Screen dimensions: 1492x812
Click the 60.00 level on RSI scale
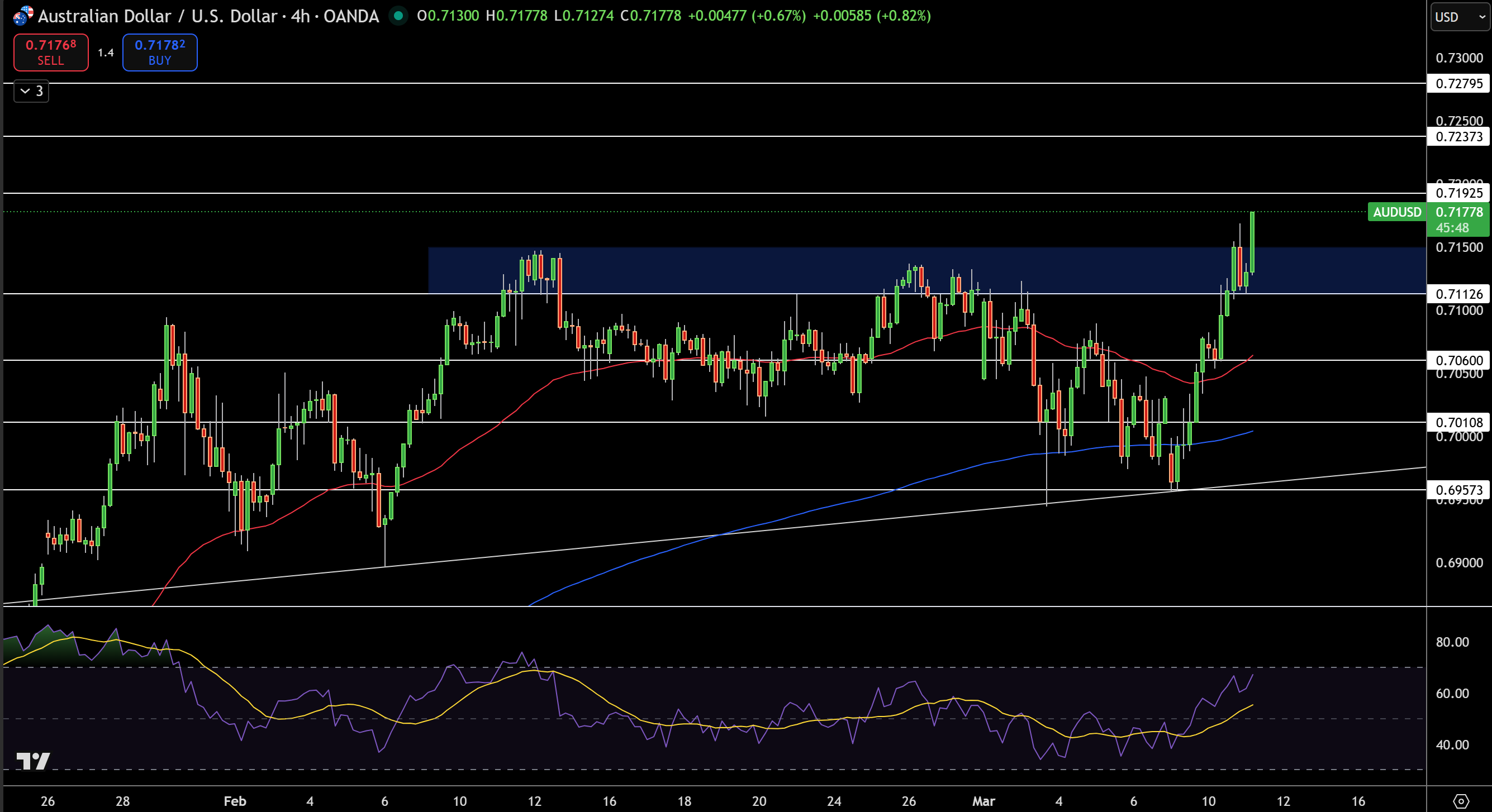click(1452, 694)
